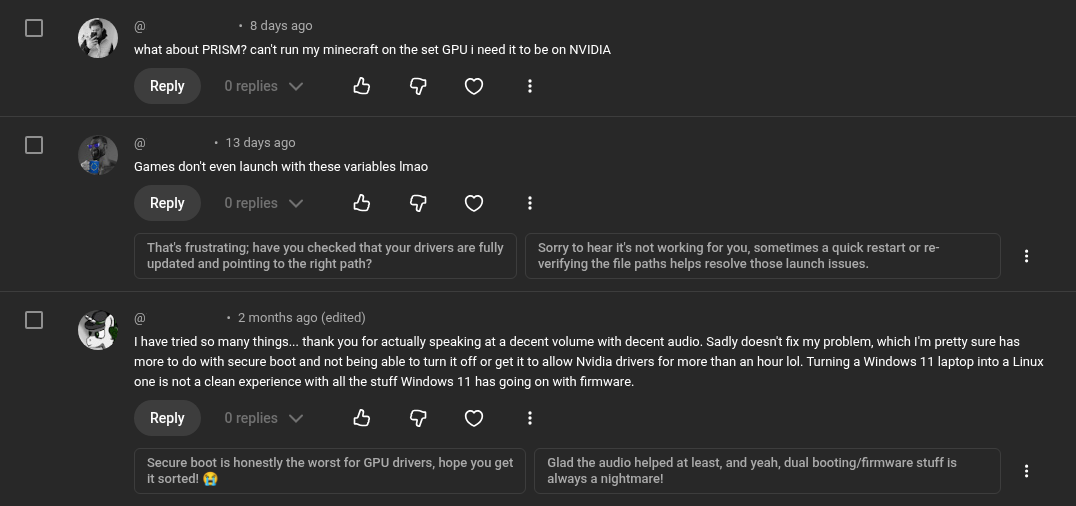Expand replies under 'Games don't even launch'
The width and height of the screenshot is (1076, 506).
pyautogui.click(x=263, y=203)
